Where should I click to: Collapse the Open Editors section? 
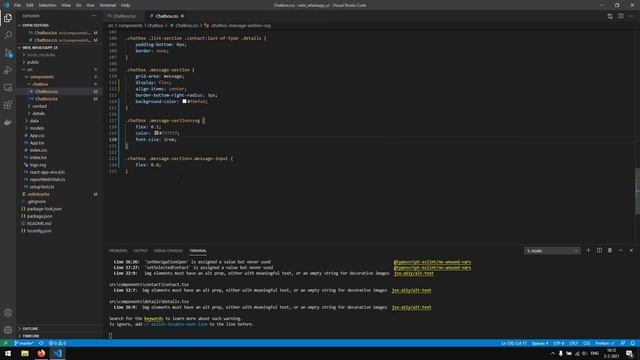(36, 25)
